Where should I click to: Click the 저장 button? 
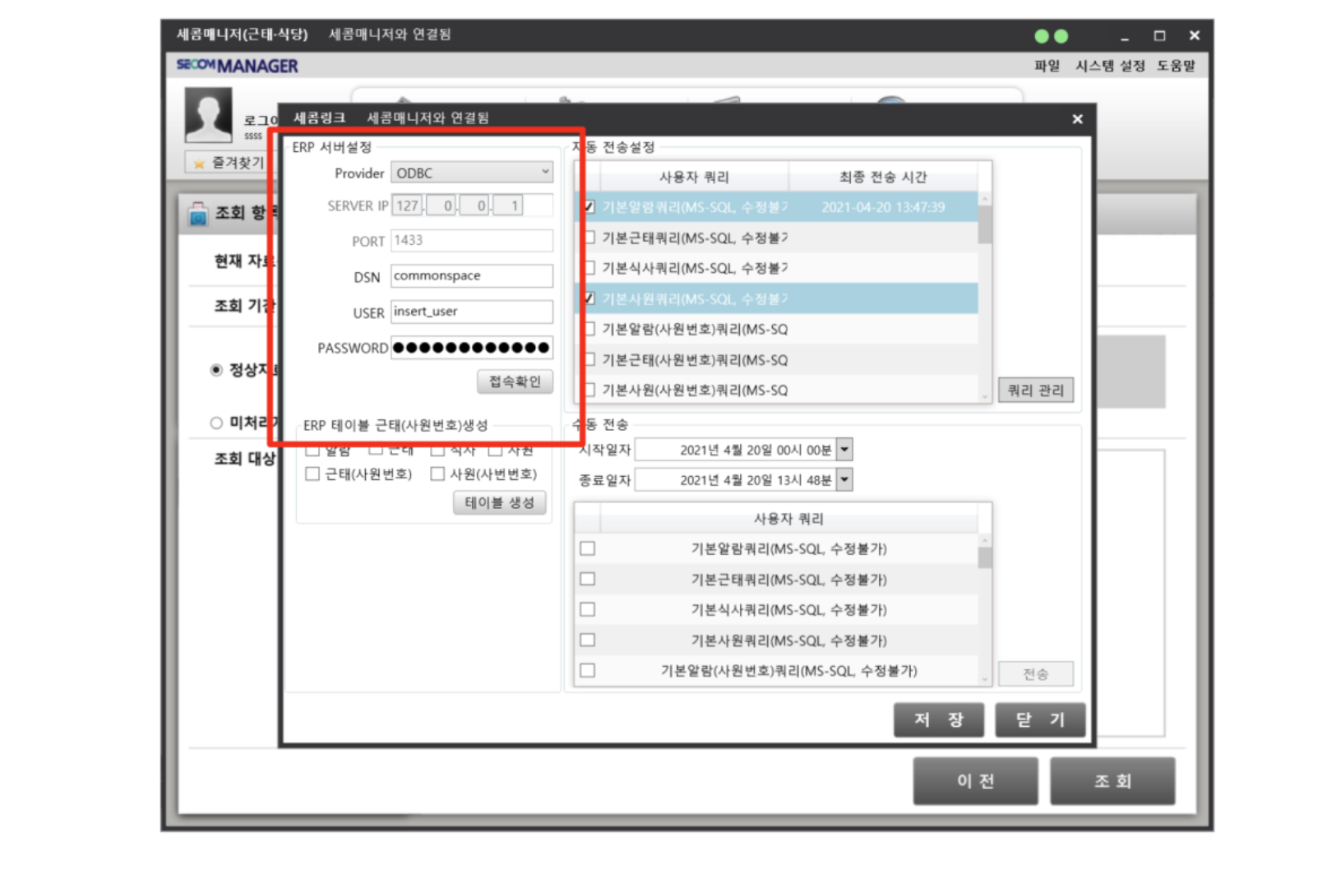pos(938,720)
